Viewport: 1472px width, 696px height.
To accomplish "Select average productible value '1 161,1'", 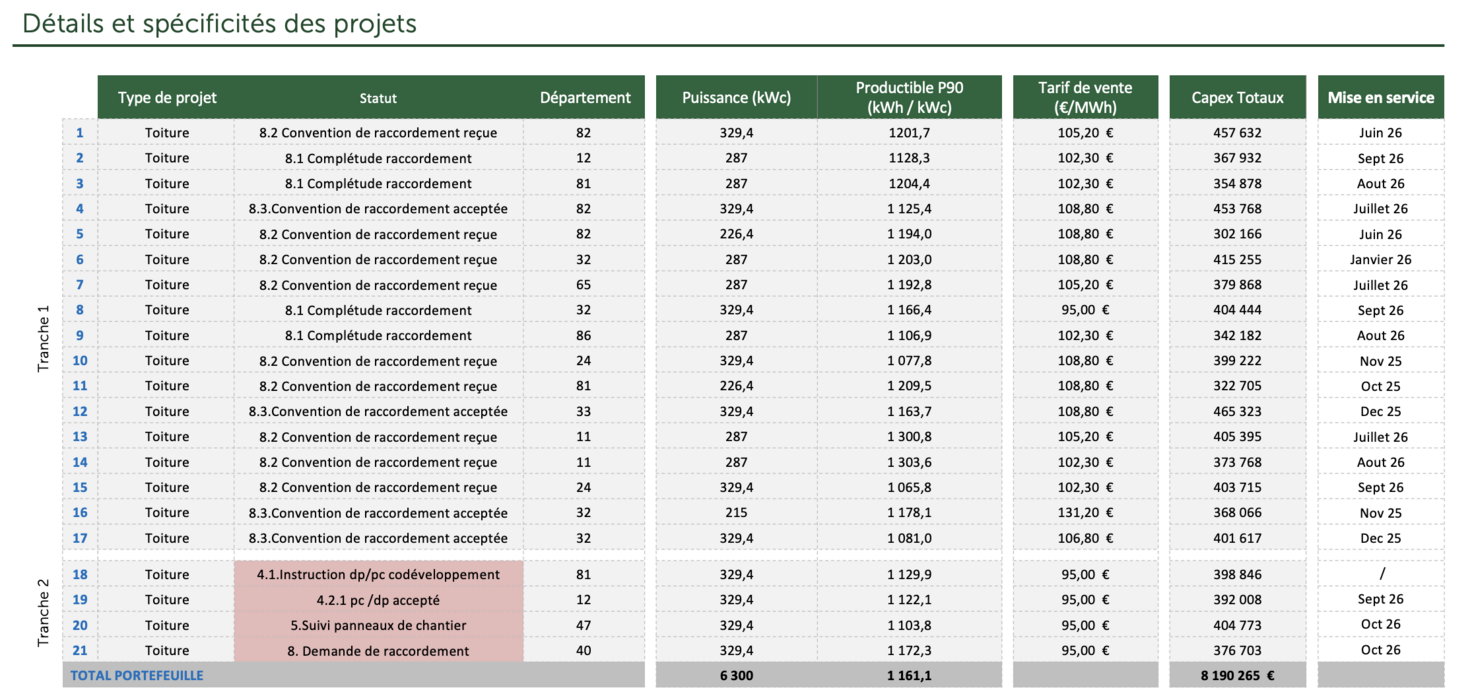I will coord(909,675).
